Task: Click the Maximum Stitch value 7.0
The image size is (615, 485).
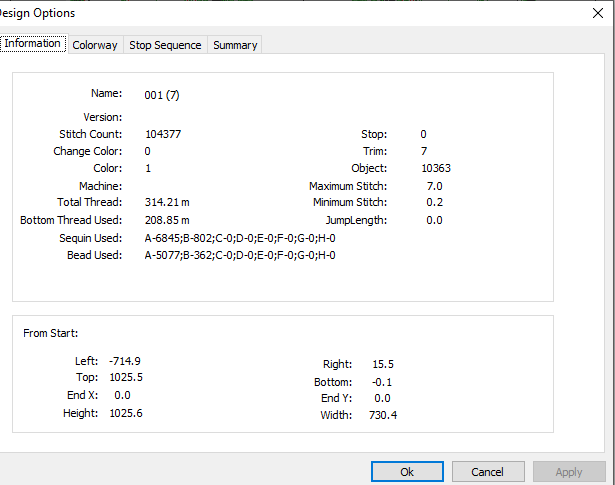Action: tap(435, 186)
